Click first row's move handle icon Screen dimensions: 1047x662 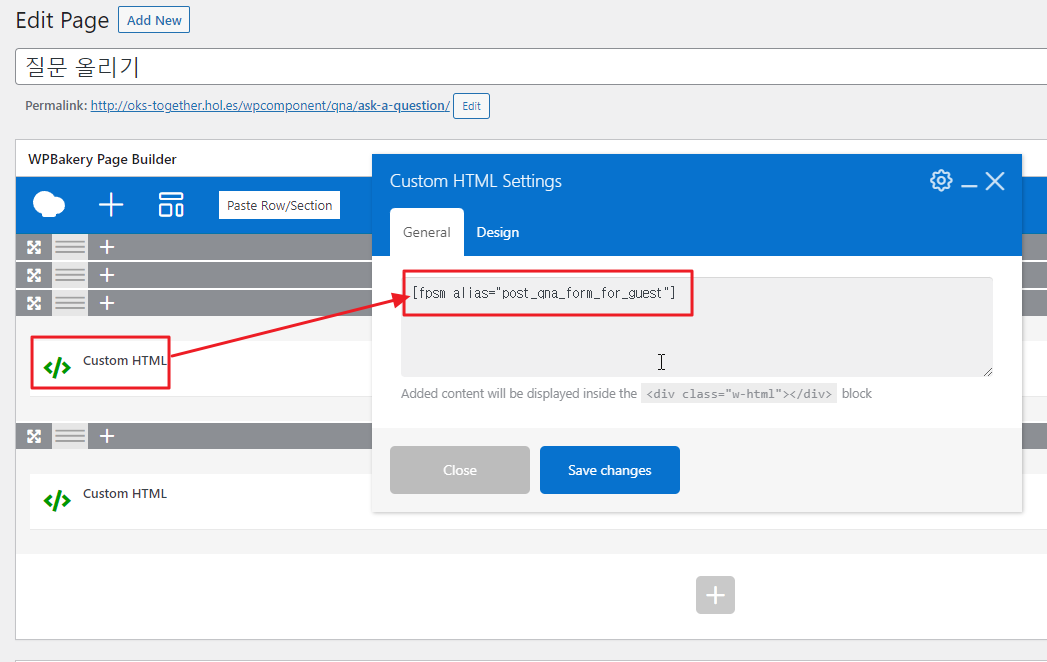34,247
